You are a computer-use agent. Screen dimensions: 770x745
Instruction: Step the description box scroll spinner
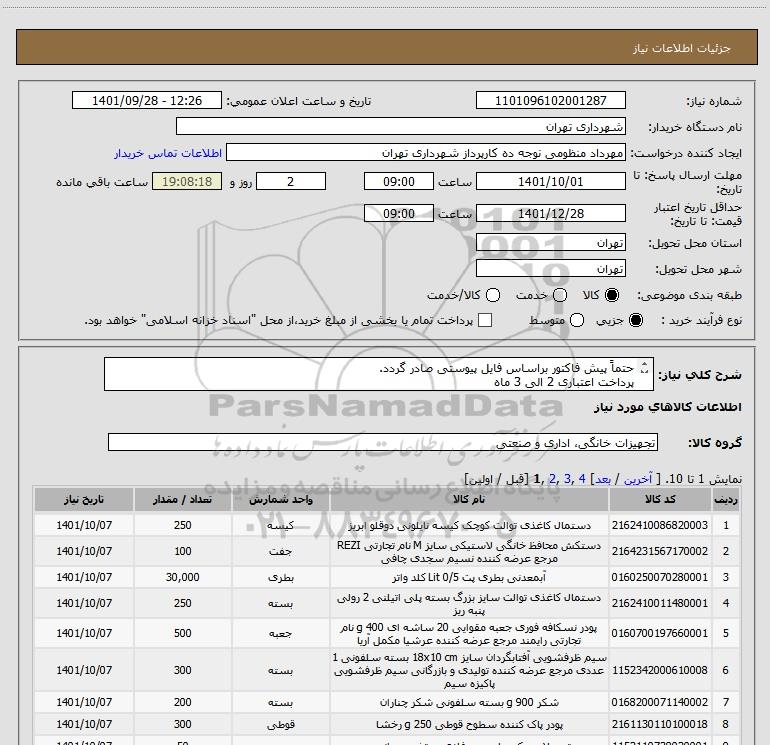tap(645, 367)
